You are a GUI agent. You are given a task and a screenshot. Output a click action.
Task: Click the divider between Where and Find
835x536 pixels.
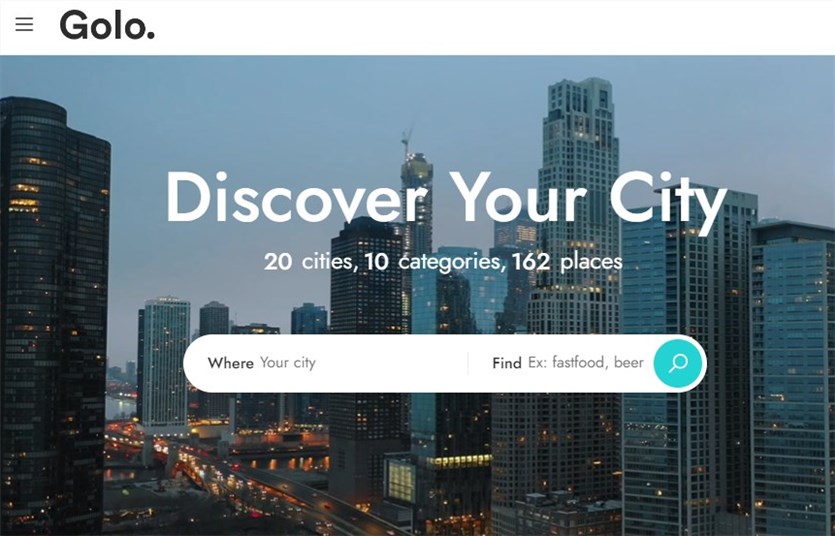(468, 364)
